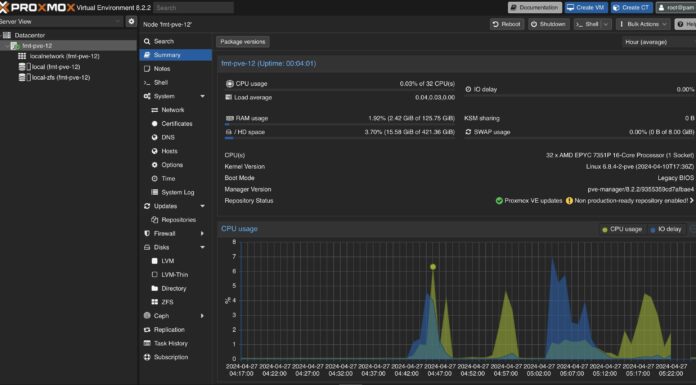Switch to the Summary view
This screenshot has height=385, width=696.
coord(176,55)
